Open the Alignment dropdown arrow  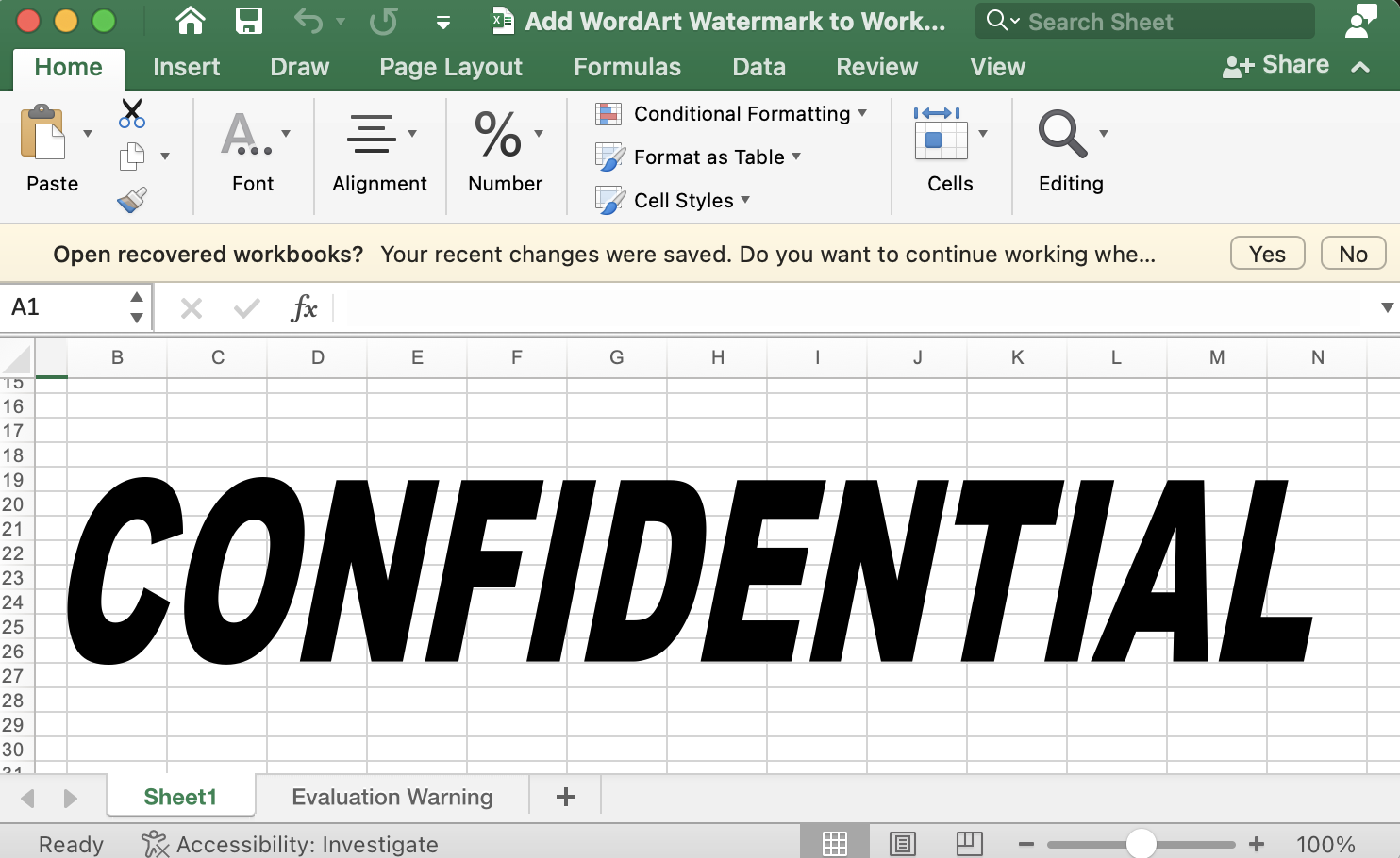pyautogui.click(x=411, y=133)
